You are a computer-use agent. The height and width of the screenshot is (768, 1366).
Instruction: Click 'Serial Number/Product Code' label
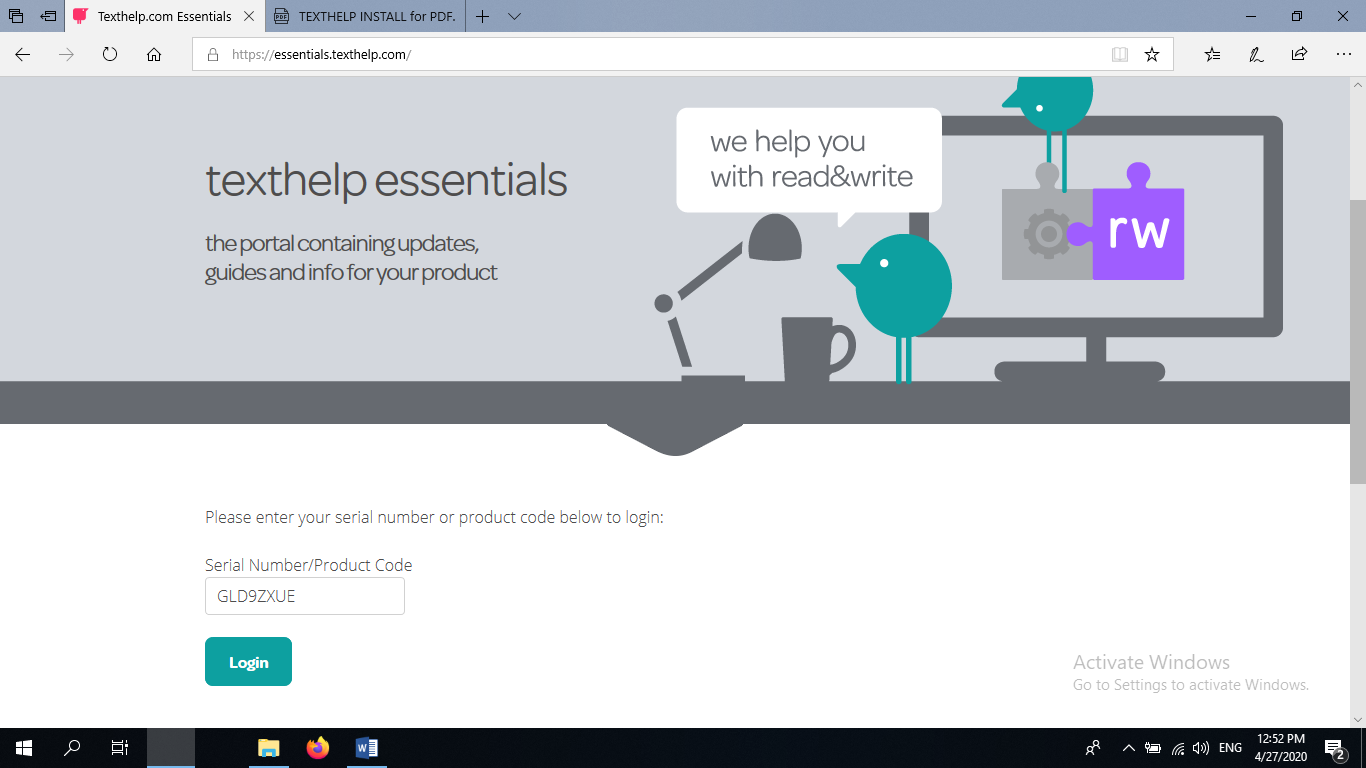point(309,565)
